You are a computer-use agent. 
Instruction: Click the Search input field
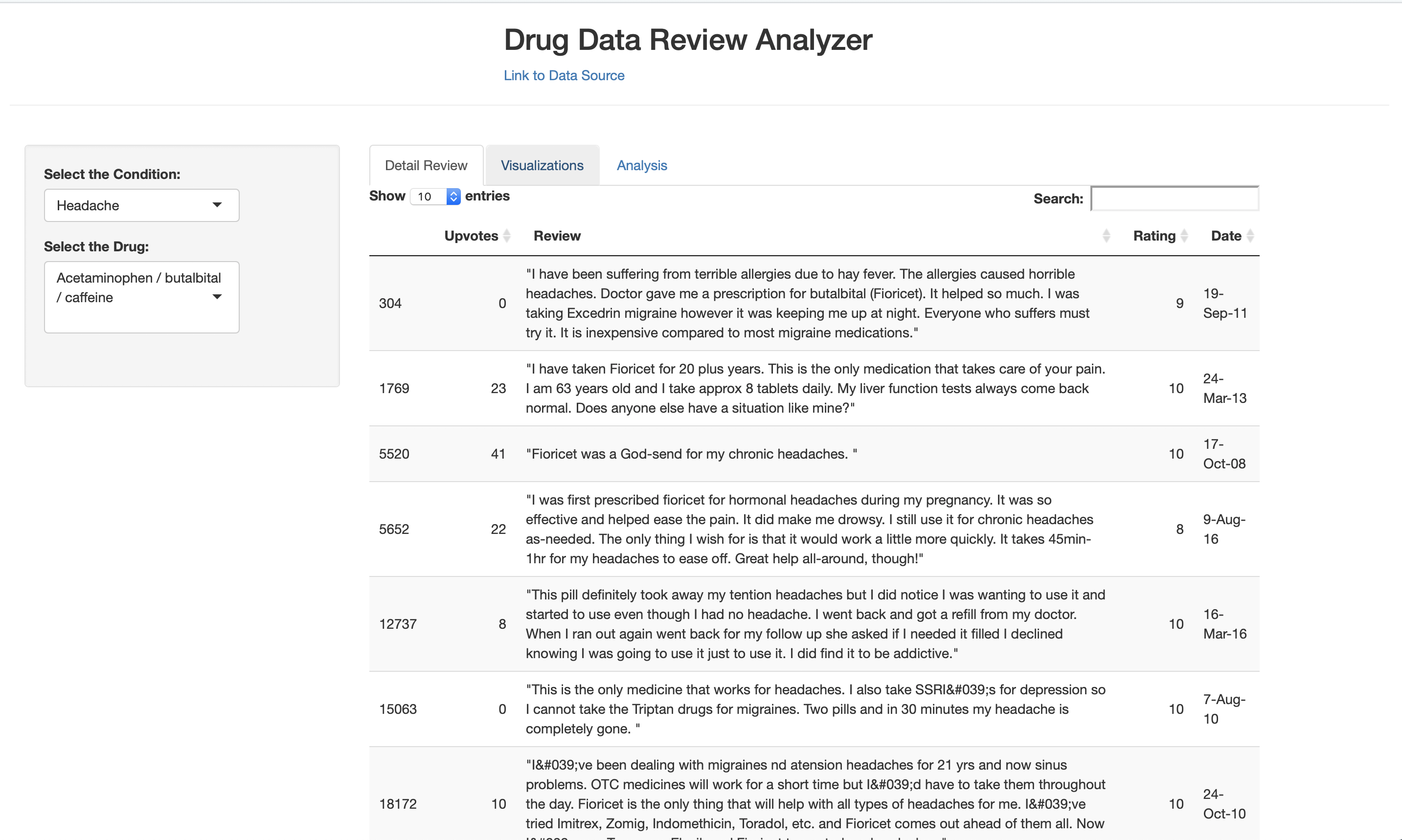tap(1174, 198)
